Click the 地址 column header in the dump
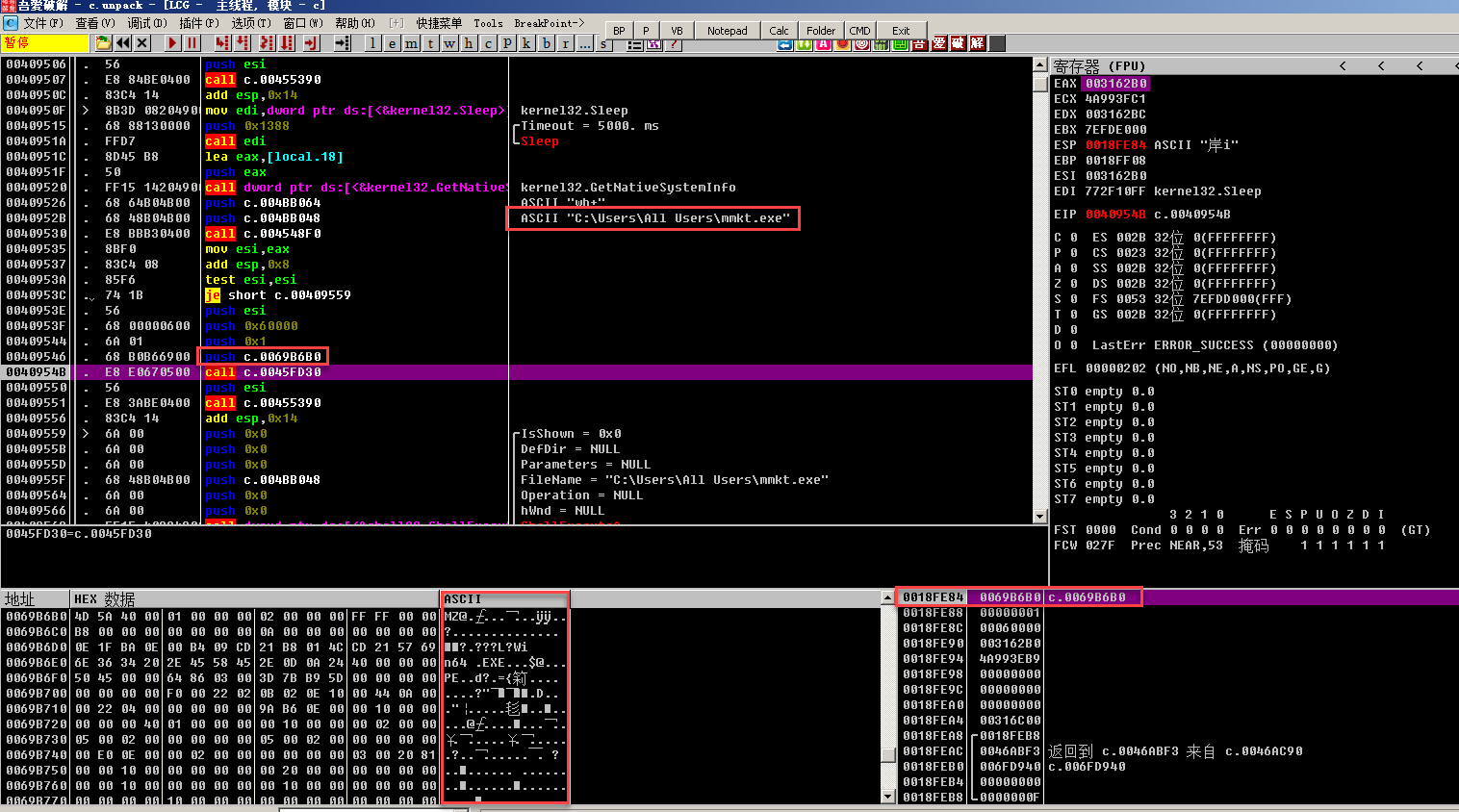Screen dimensions: 1459x812 (36, 599)
